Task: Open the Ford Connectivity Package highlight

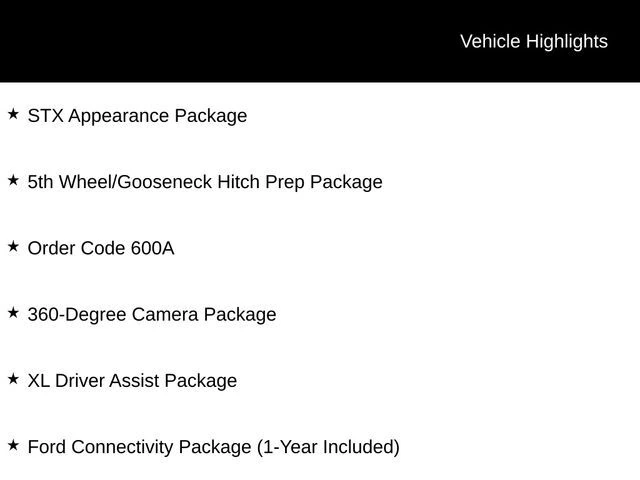Action: click(x=213, y=447)
